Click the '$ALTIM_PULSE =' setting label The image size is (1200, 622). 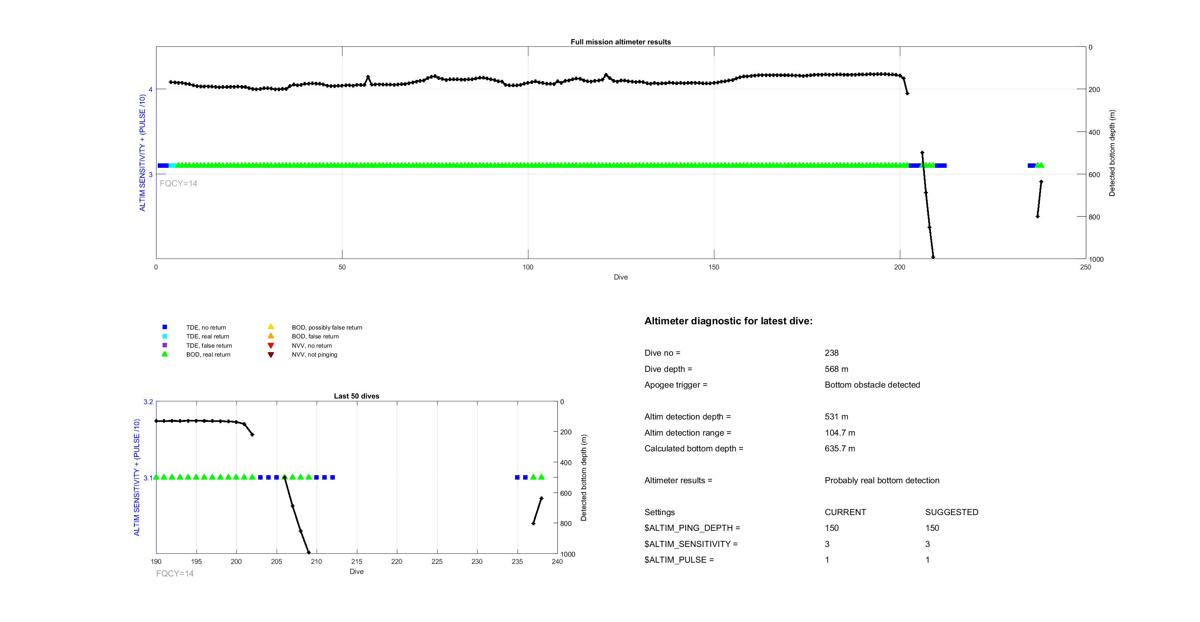point(679,560)
